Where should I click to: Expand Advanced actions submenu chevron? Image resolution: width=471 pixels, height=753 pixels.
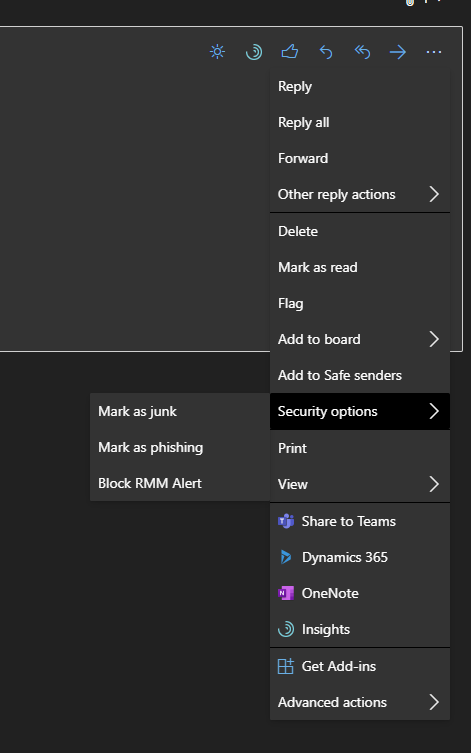434,702
